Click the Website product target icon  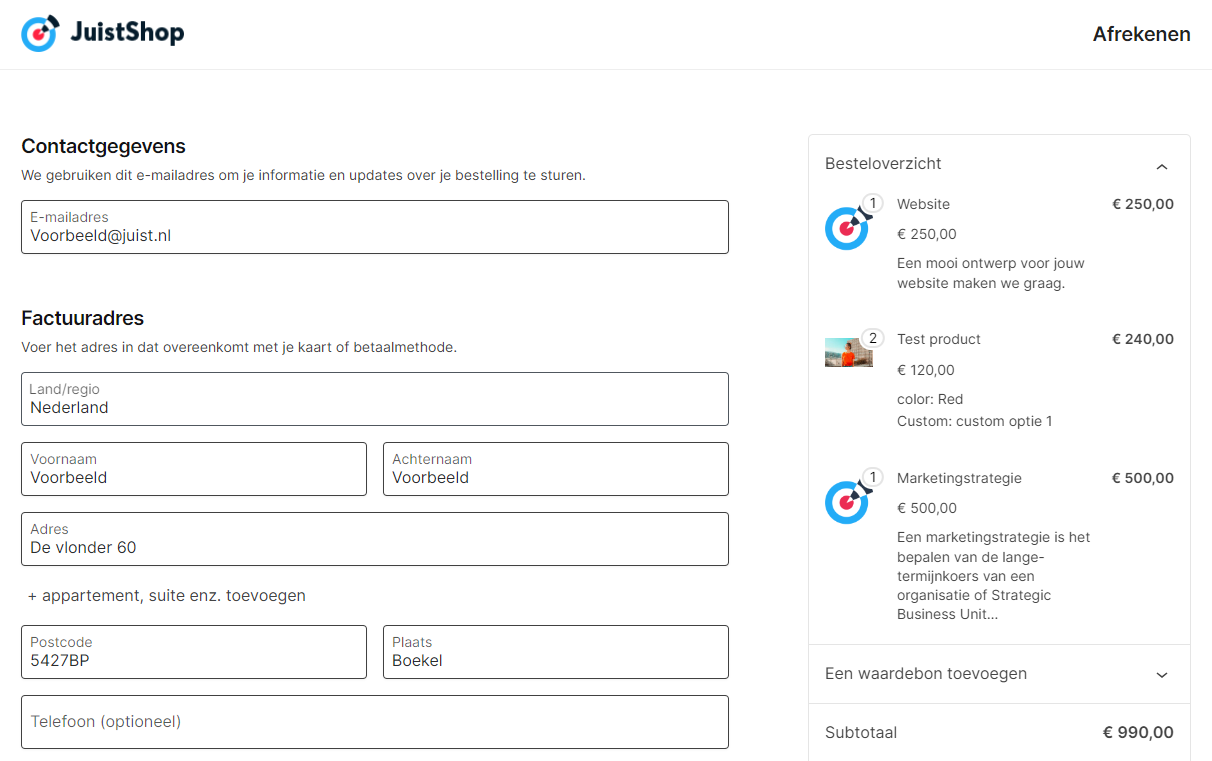pyautogui.click(x=846, y=228)
